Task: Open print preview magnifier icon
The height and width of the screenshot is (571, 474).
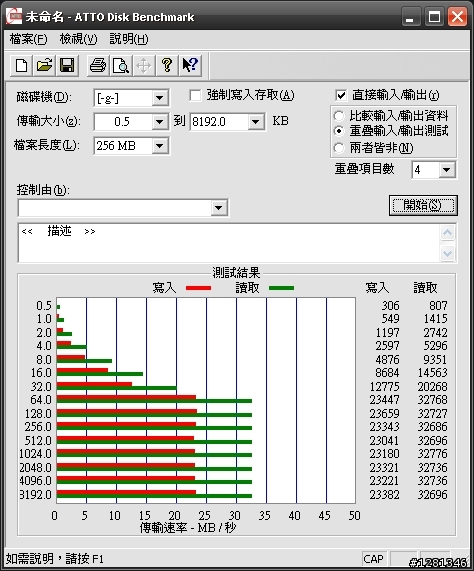Action: 121,66
